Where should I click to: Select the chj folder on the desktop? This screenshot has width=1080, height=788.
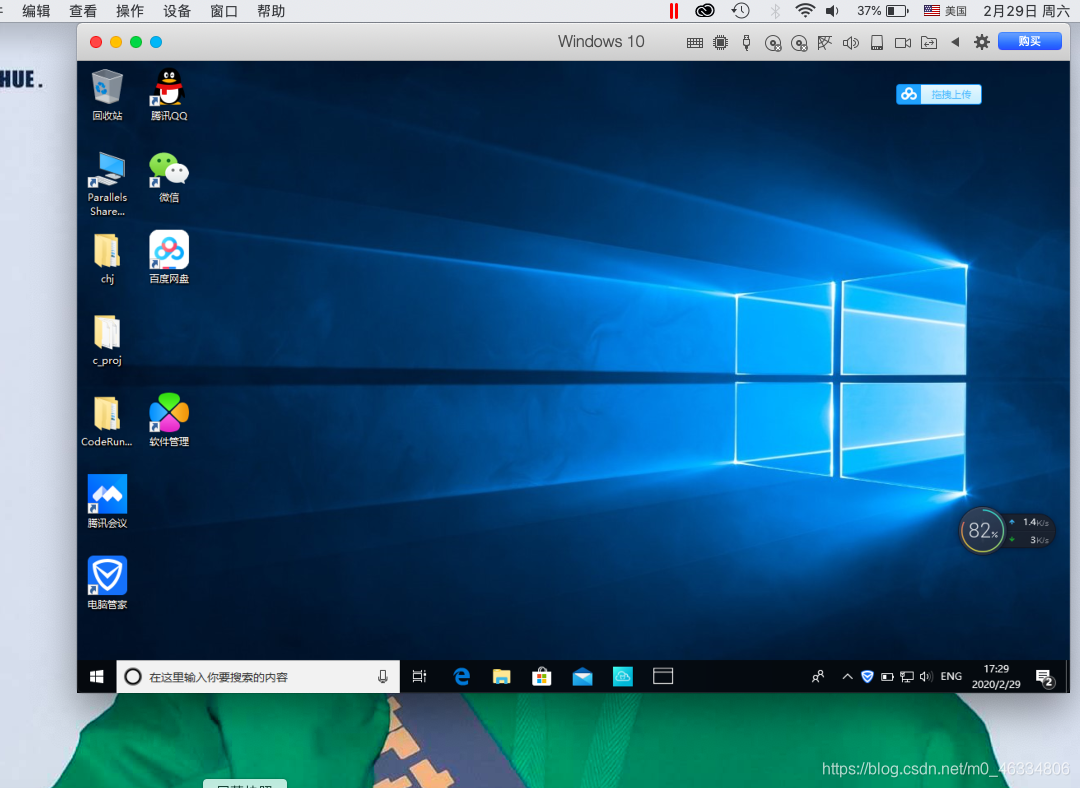[107, 258]
